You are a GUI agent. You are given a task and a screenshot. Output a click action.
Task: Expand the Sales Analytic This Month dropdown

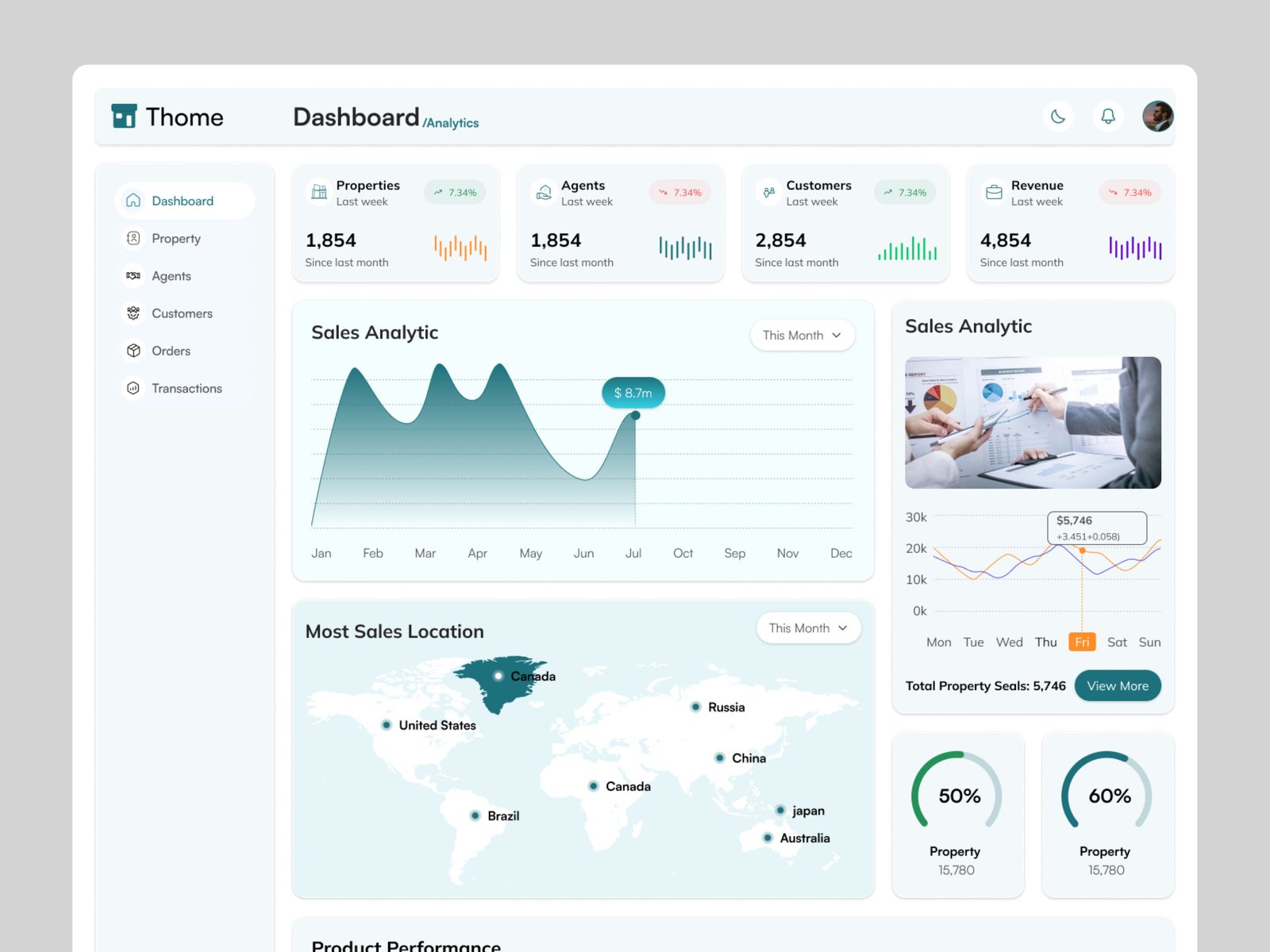(802, 336)
